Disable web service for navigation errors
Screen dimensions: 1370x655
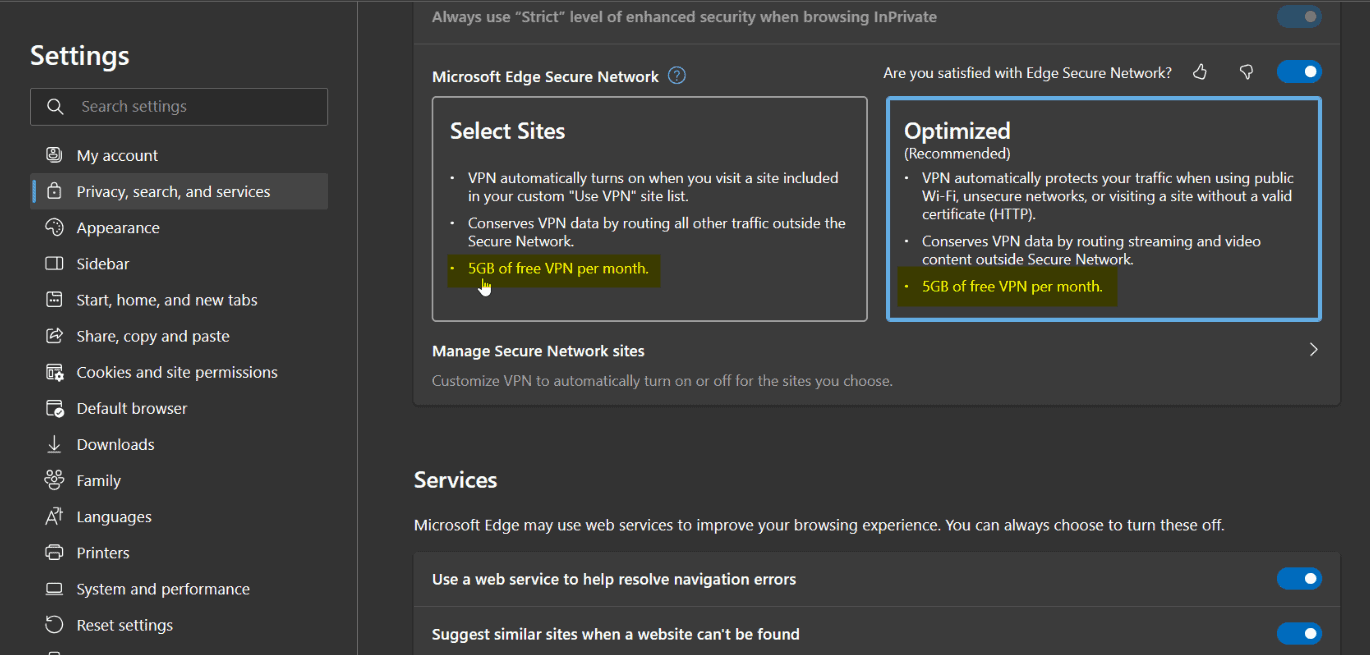coord(1299,579)
